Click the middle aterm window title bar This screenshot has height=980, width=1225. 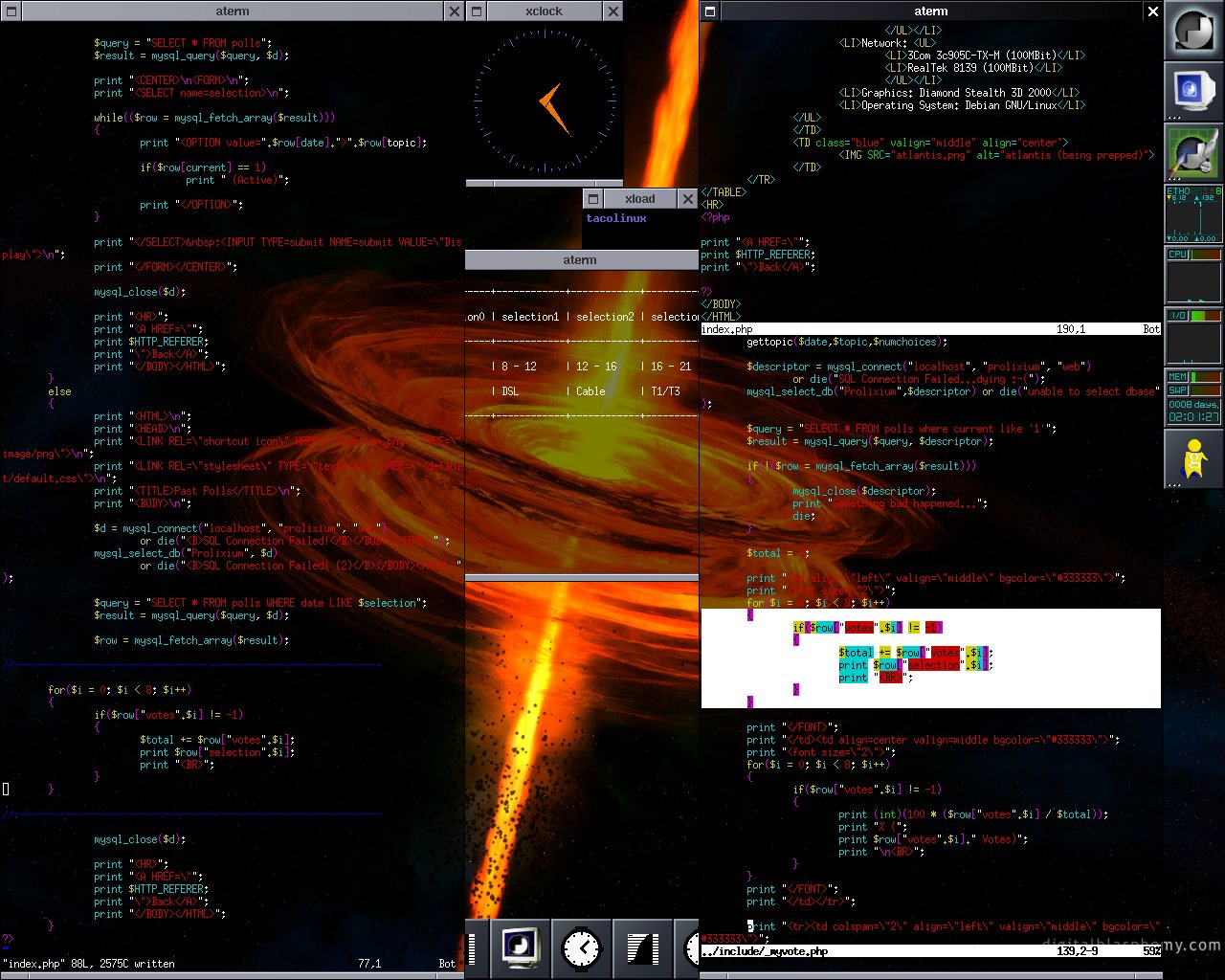[x=581, y=260]
